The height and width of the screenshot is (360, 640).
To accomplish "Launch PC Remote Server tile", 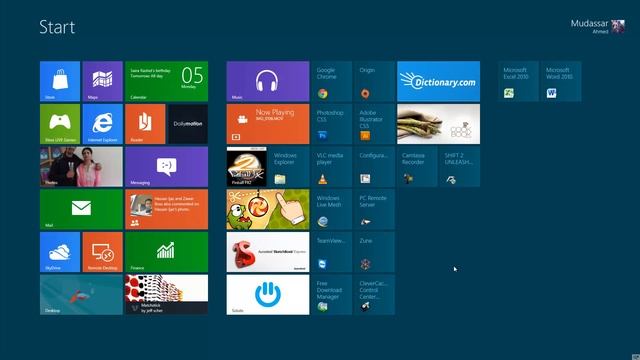I will [375, 209].
